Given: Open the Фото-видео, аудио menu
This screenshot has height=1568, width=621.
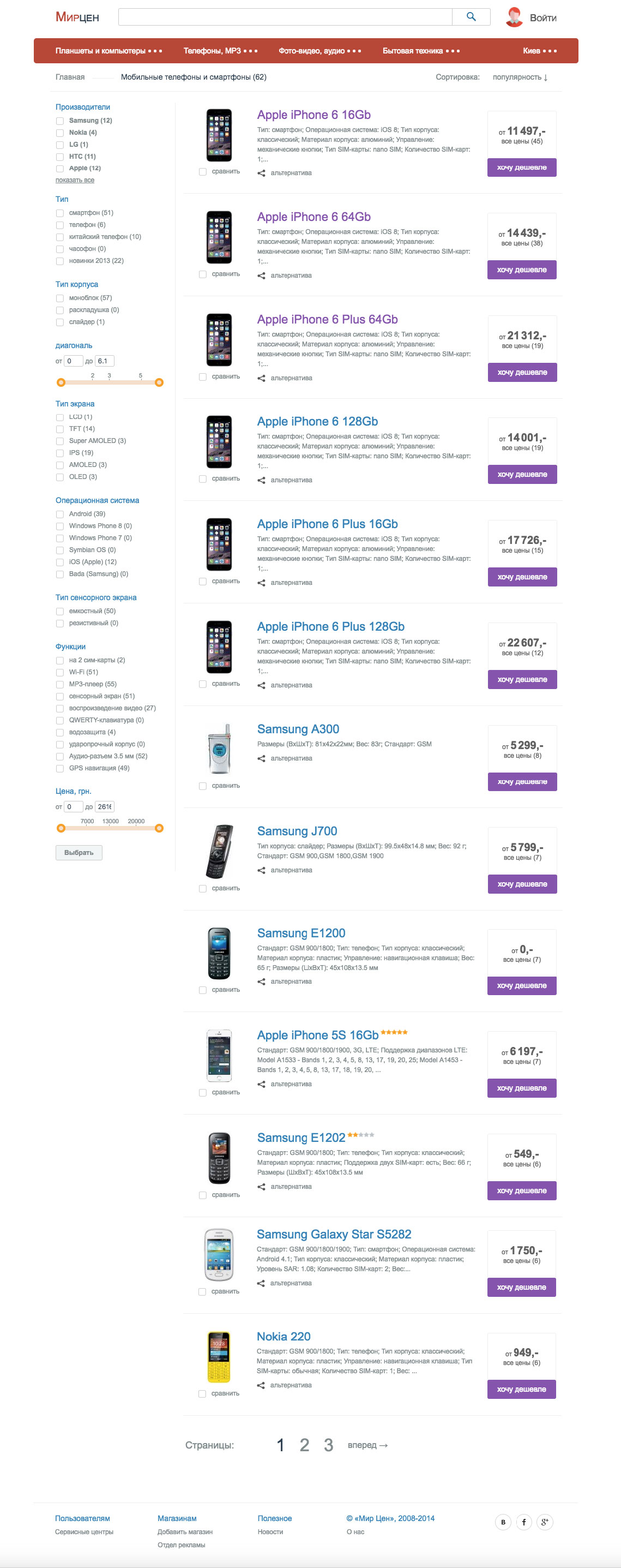Looking at the screenshot, I should (311, 51).
